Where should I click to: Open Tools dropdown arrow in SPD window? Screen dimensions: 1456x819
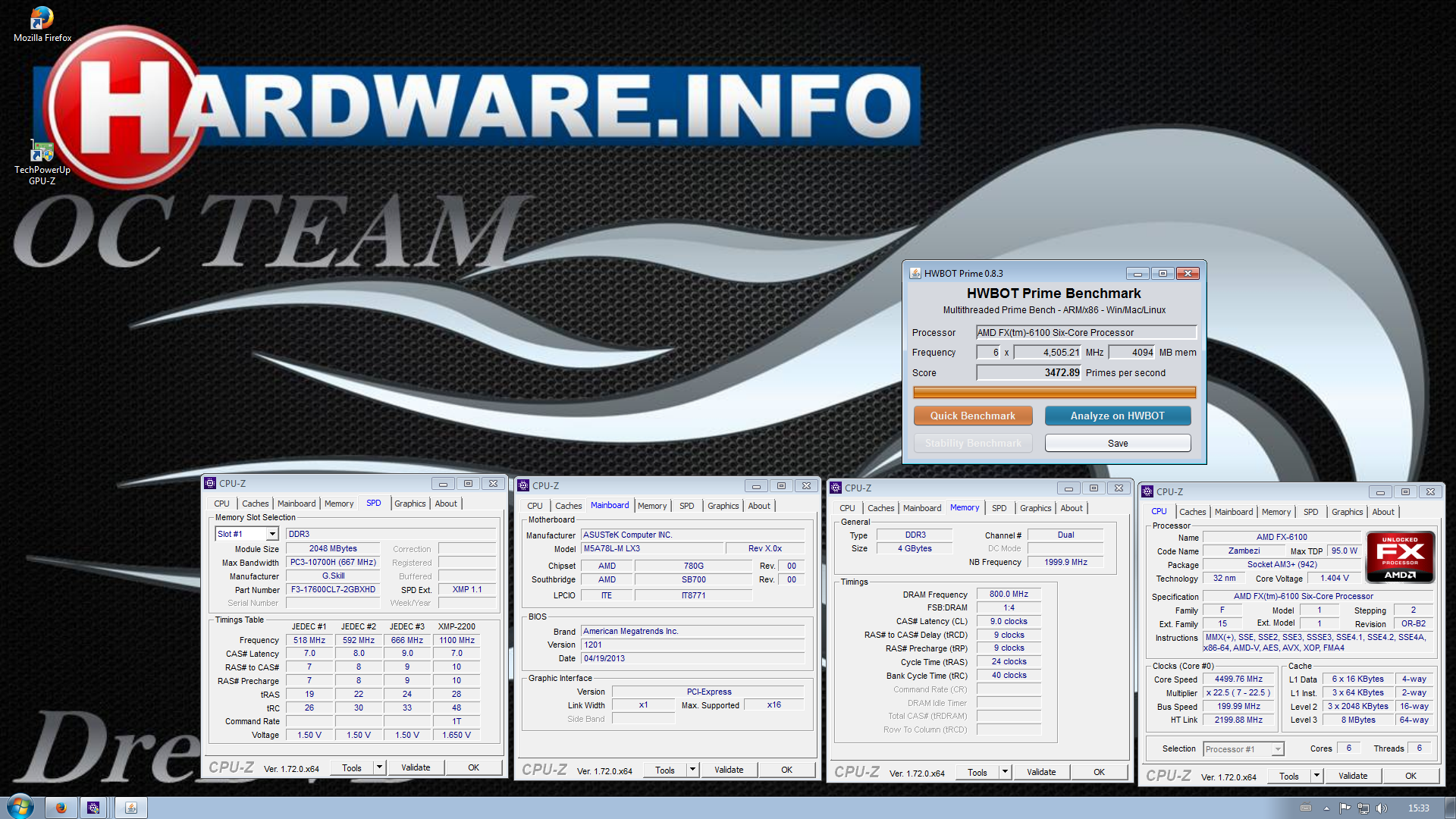tap(379, 767)
